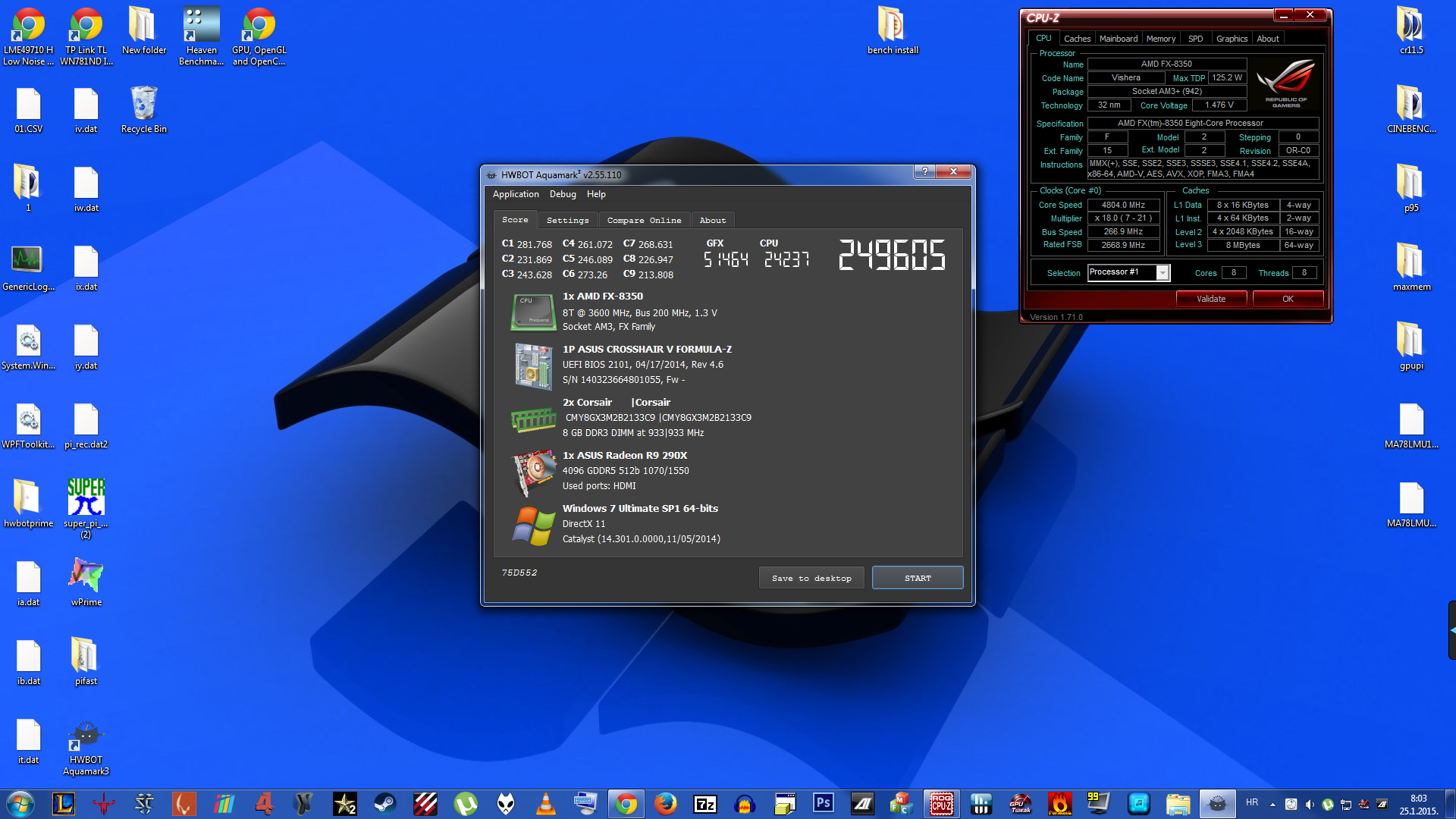Image resolution: width=1456 pixels, height=819 pixels.
Task: Open Processor #1 selection dropdown in CPU-Z
Action: (x=1129, y=272)
